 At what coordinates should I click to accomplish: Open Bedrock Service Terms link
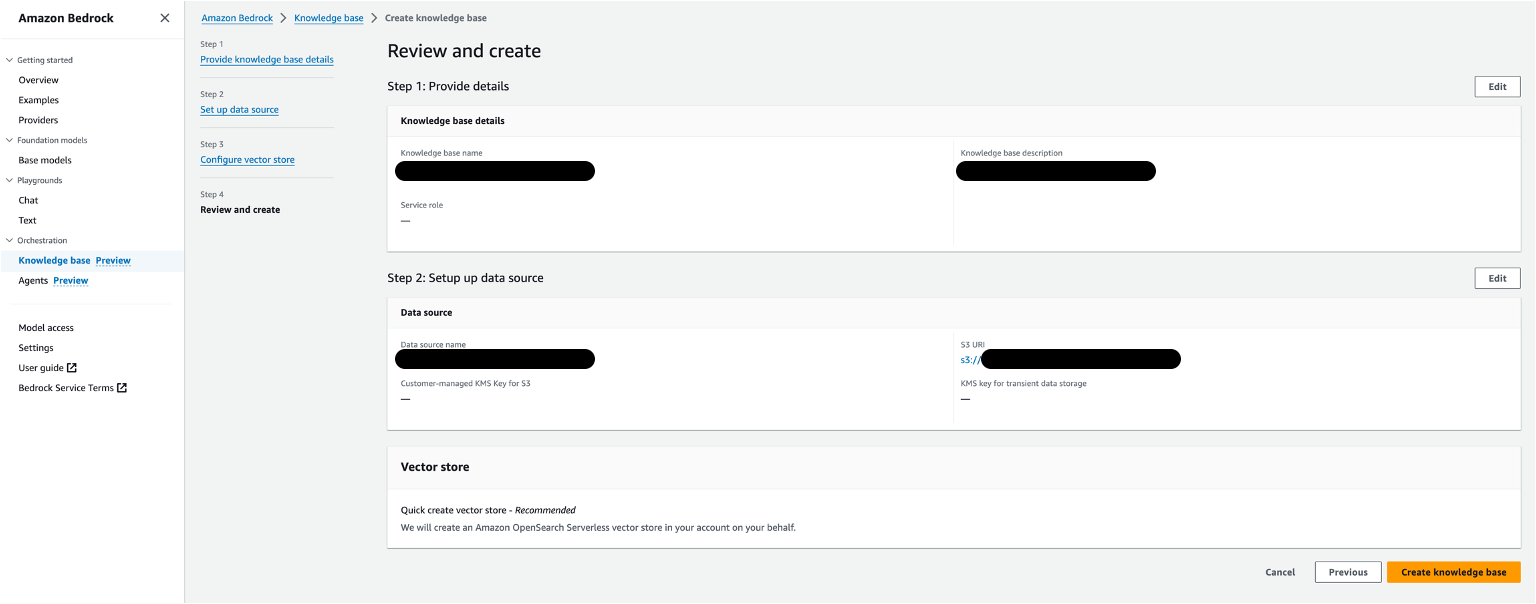(x=66, y=388)
